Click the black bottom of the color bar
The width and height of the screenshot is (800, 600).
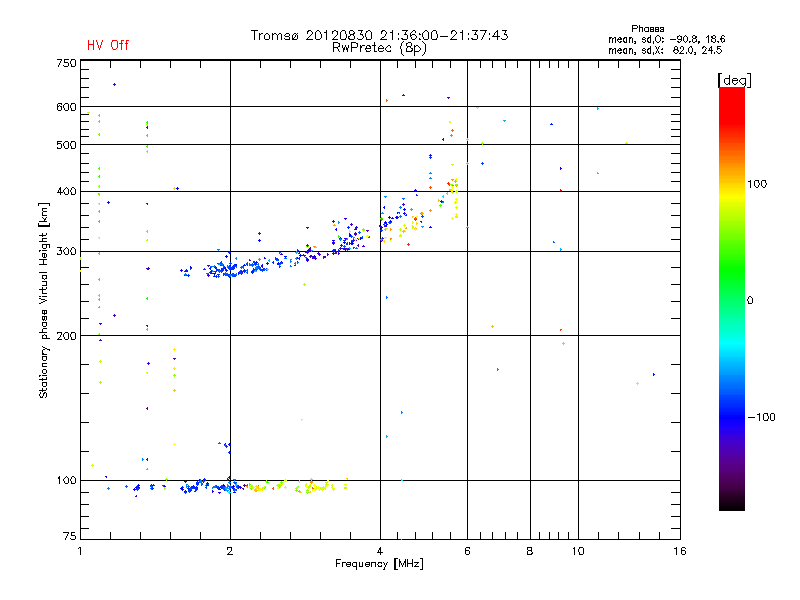[x=731, y=505]
